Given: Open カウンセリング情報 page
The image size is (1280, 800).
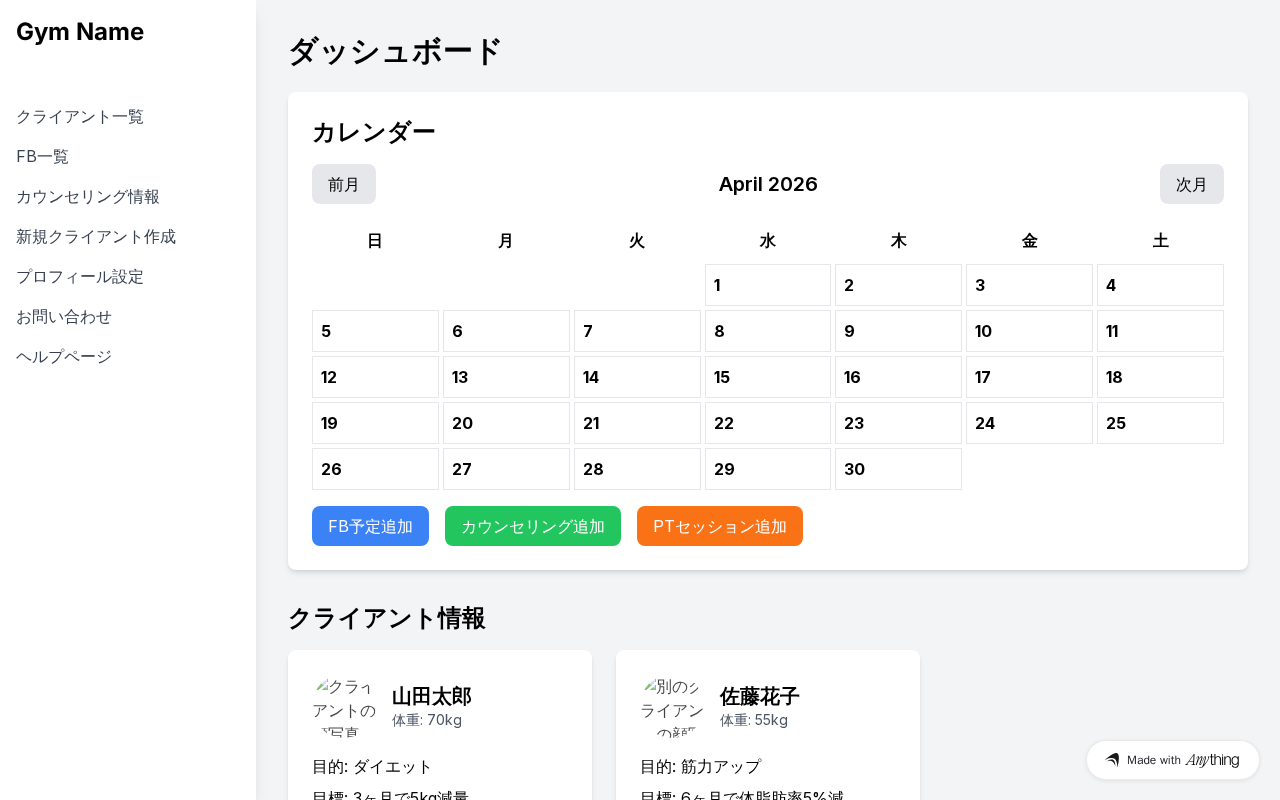Looking at the screenshot, I should [x=88, y=197].
